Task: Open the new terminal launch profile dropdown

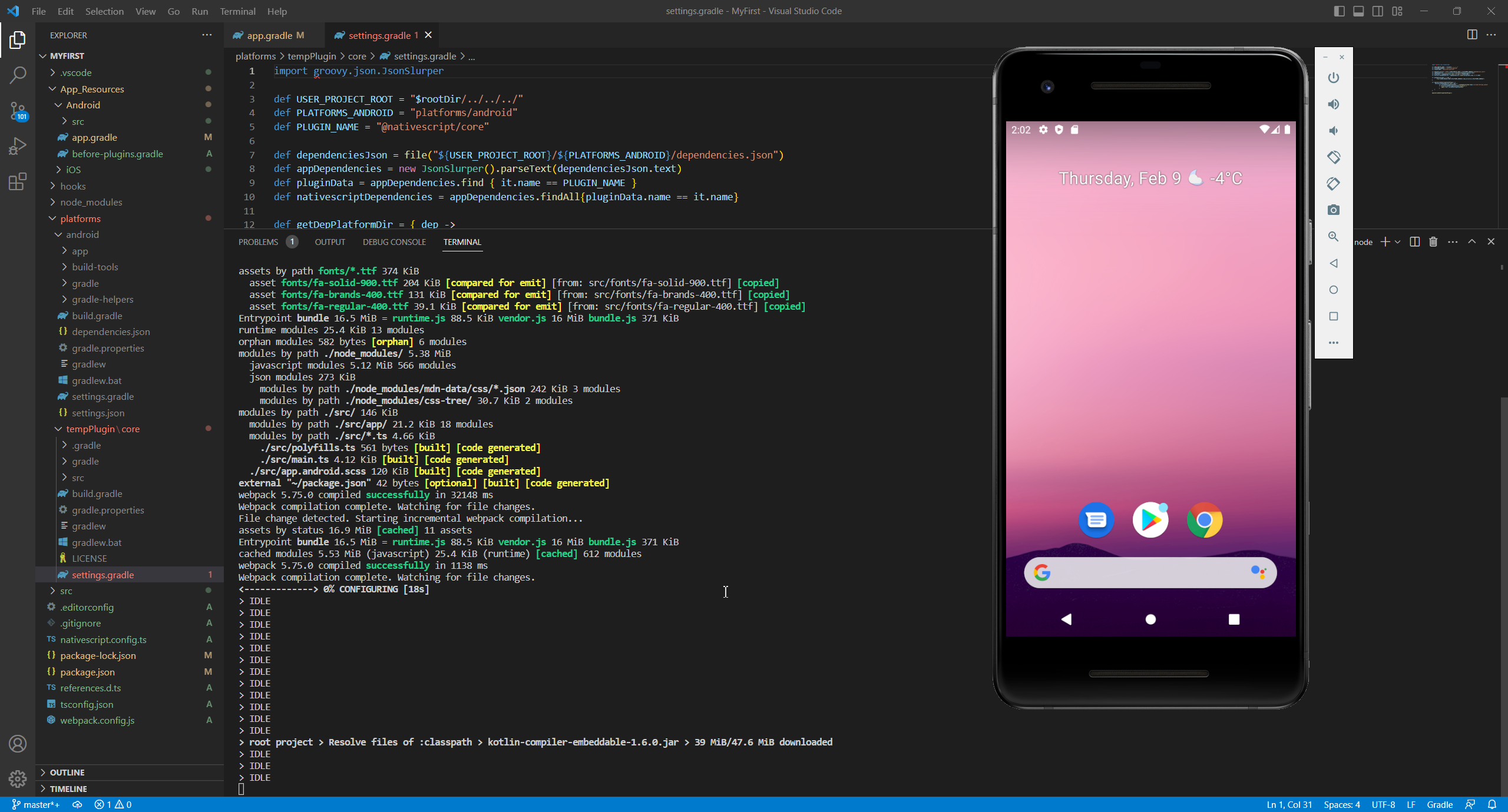Action: (x=1398, y=242)
